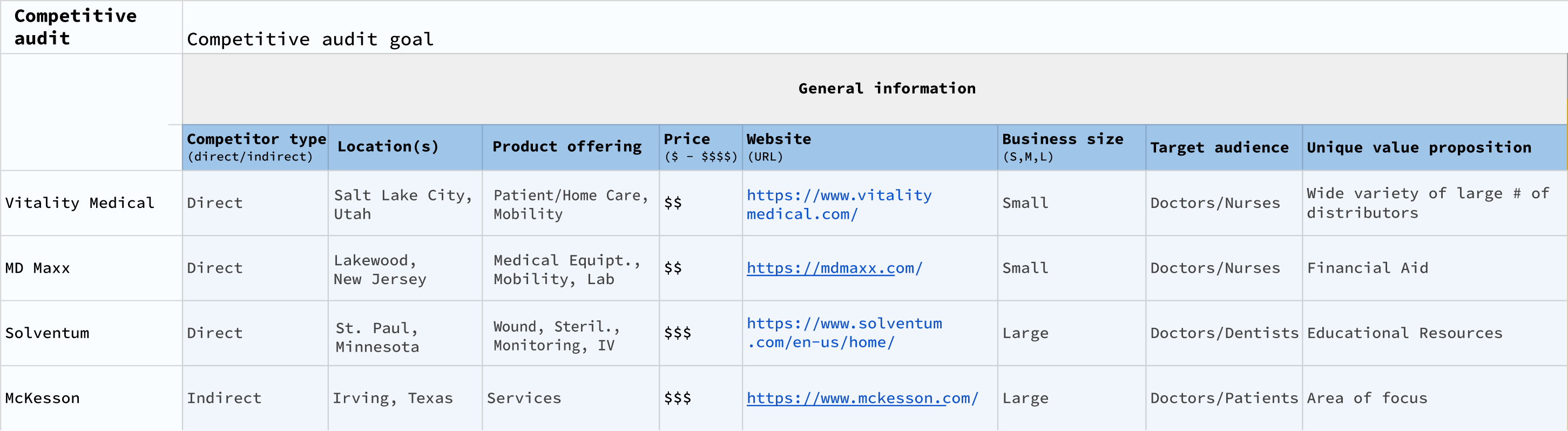The image size is (1568, 431).
Task: Select the General information header cell
Action: 886,89
